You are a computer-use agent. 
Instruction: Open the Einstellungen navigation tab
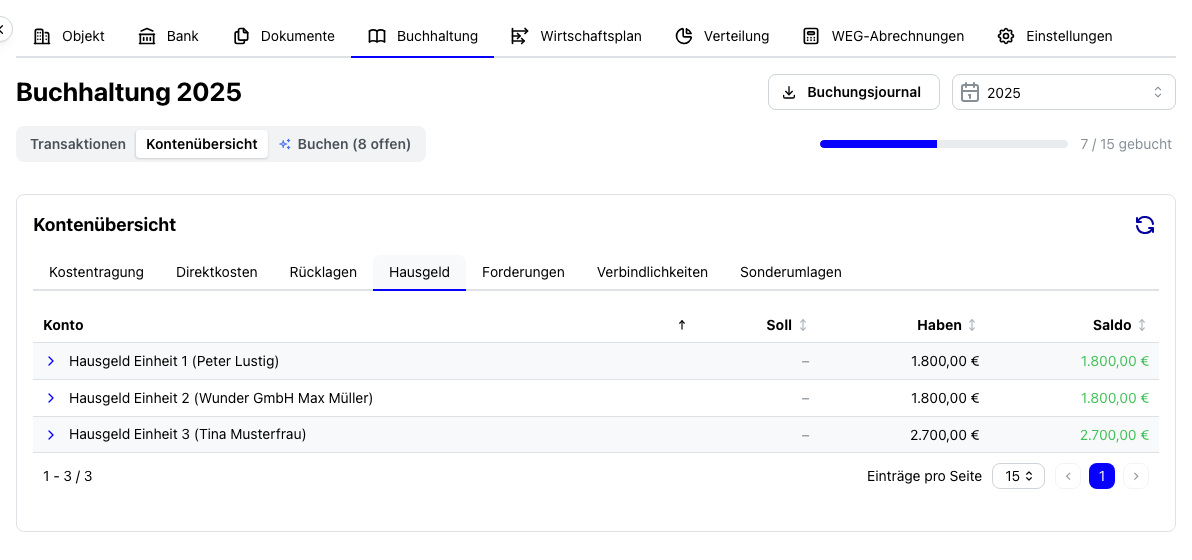point(1054,36)
